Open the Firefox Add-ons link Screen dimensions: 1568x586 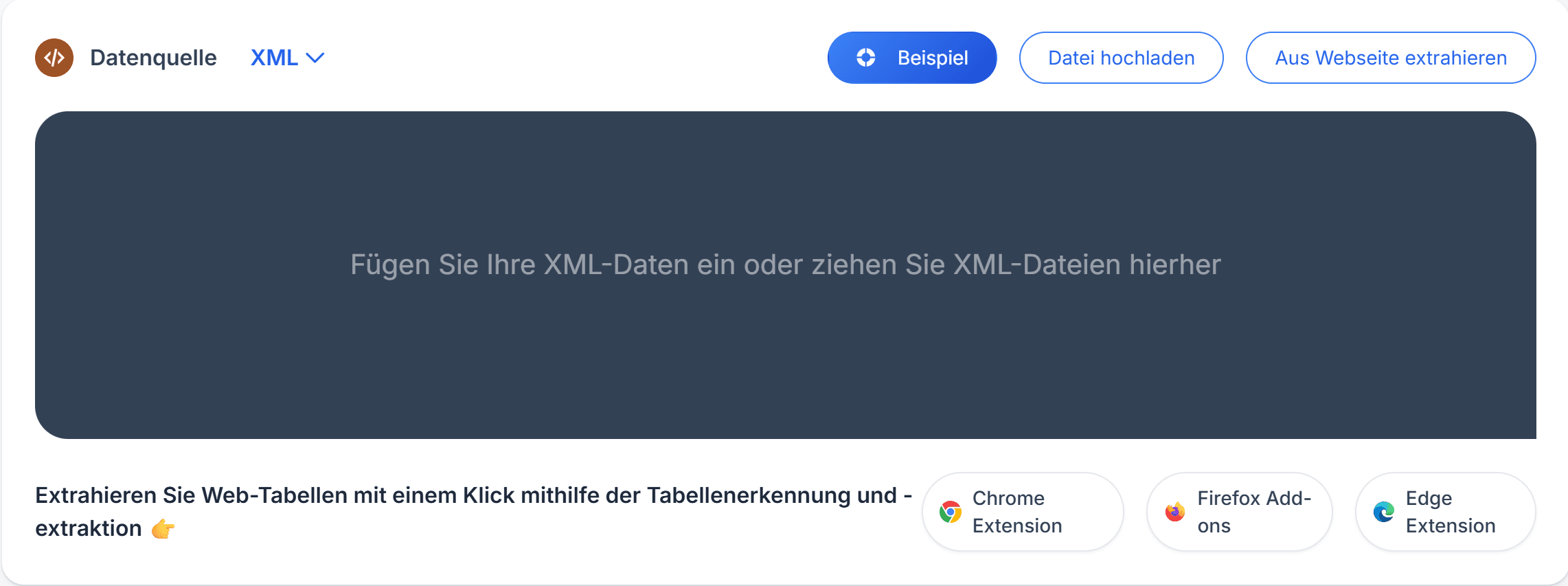tap(1239, 512)
